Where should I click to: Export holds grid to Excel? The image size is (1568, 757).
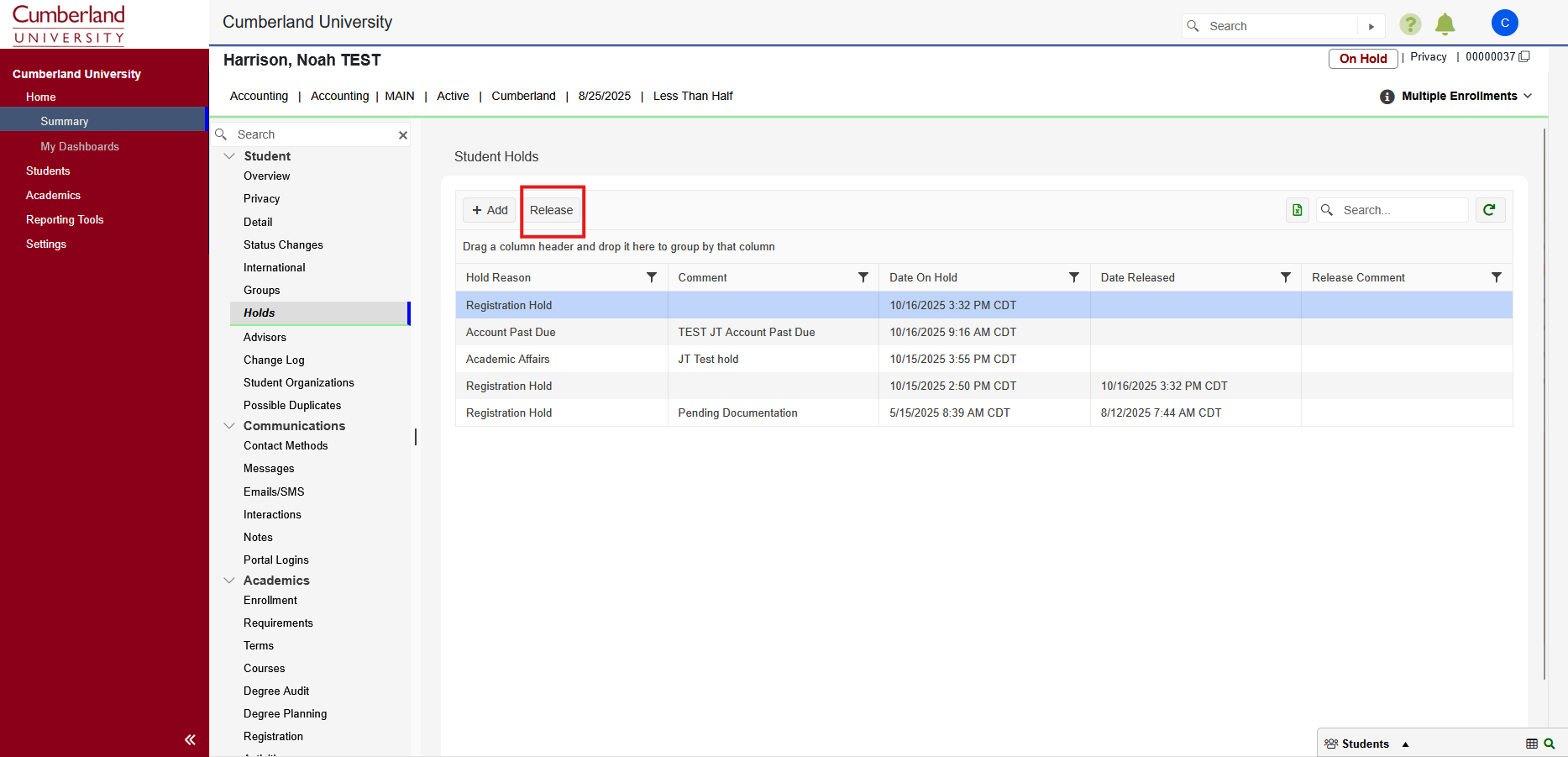point(1297,210)
